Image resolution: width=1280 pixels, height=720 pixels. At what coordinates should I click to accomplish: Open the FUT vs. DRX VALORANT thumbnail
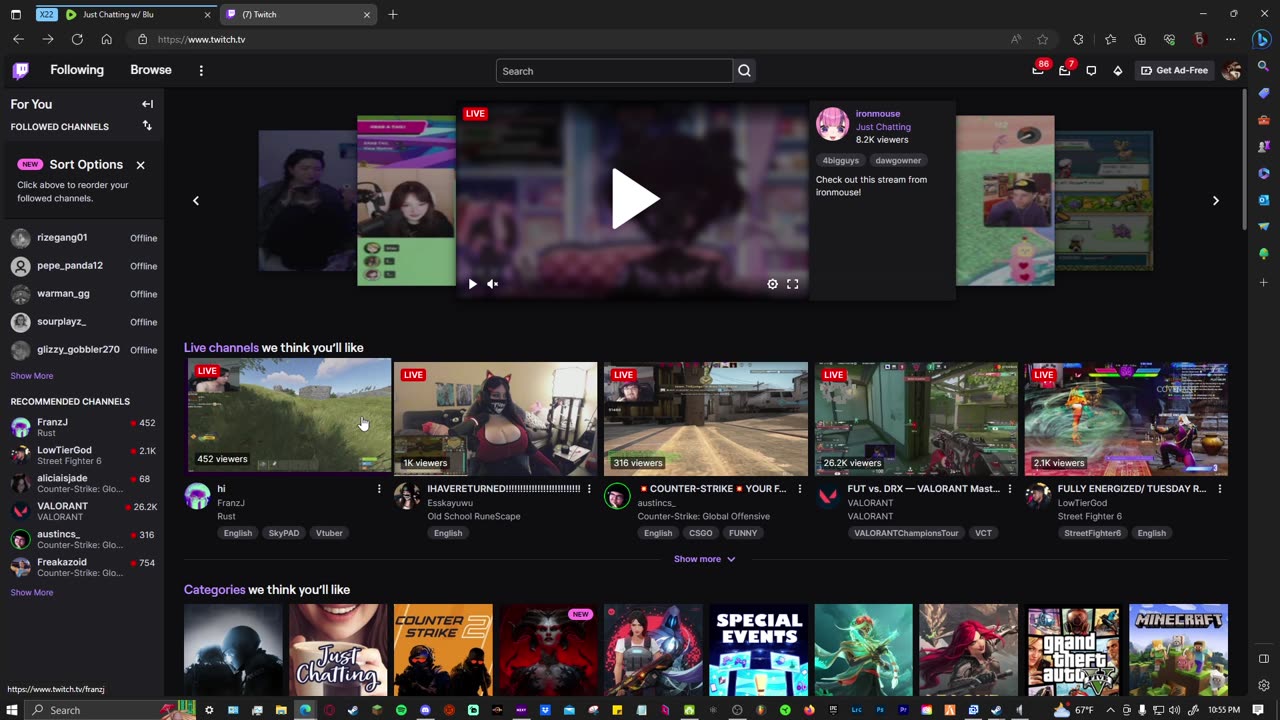click(916, 418)
